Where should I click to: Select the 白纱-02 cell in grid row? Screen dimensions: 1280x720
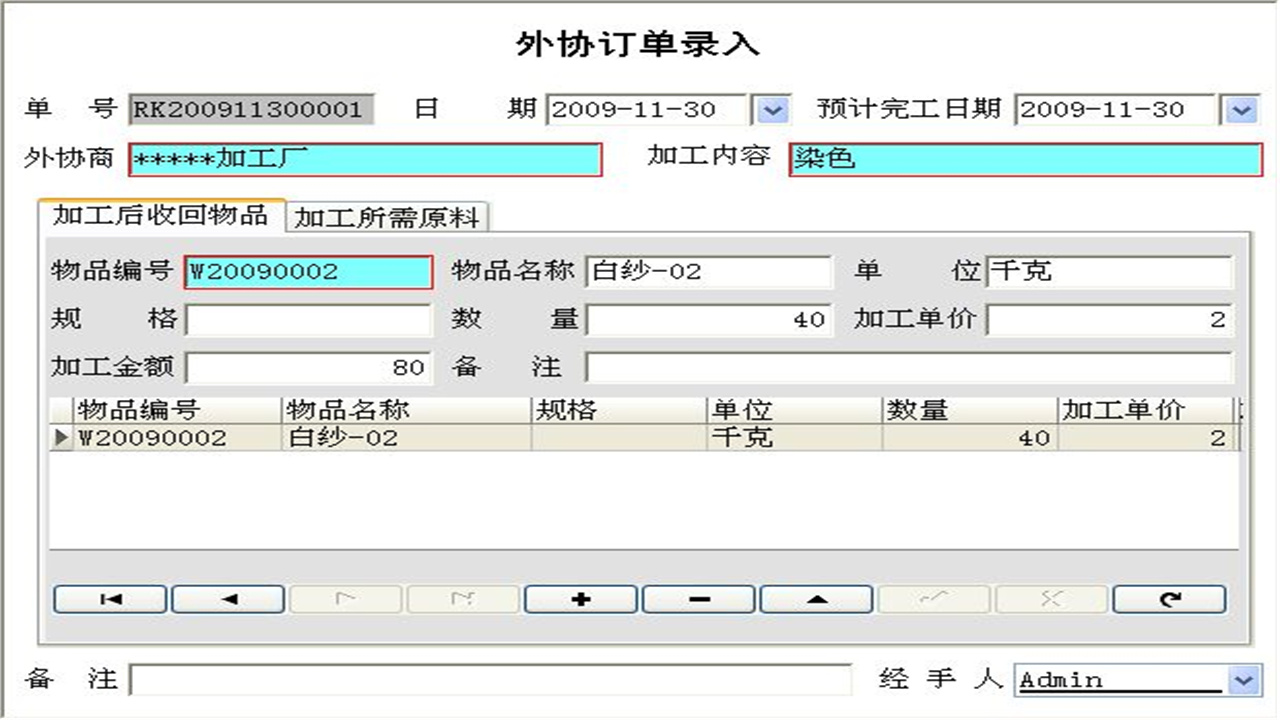click(x=405, y=438)
